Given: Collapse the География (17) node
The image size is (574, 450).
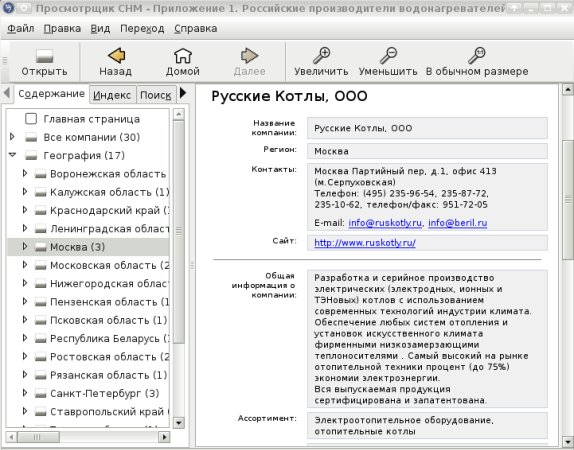Looking at the screenshot, I should [12, 155].
